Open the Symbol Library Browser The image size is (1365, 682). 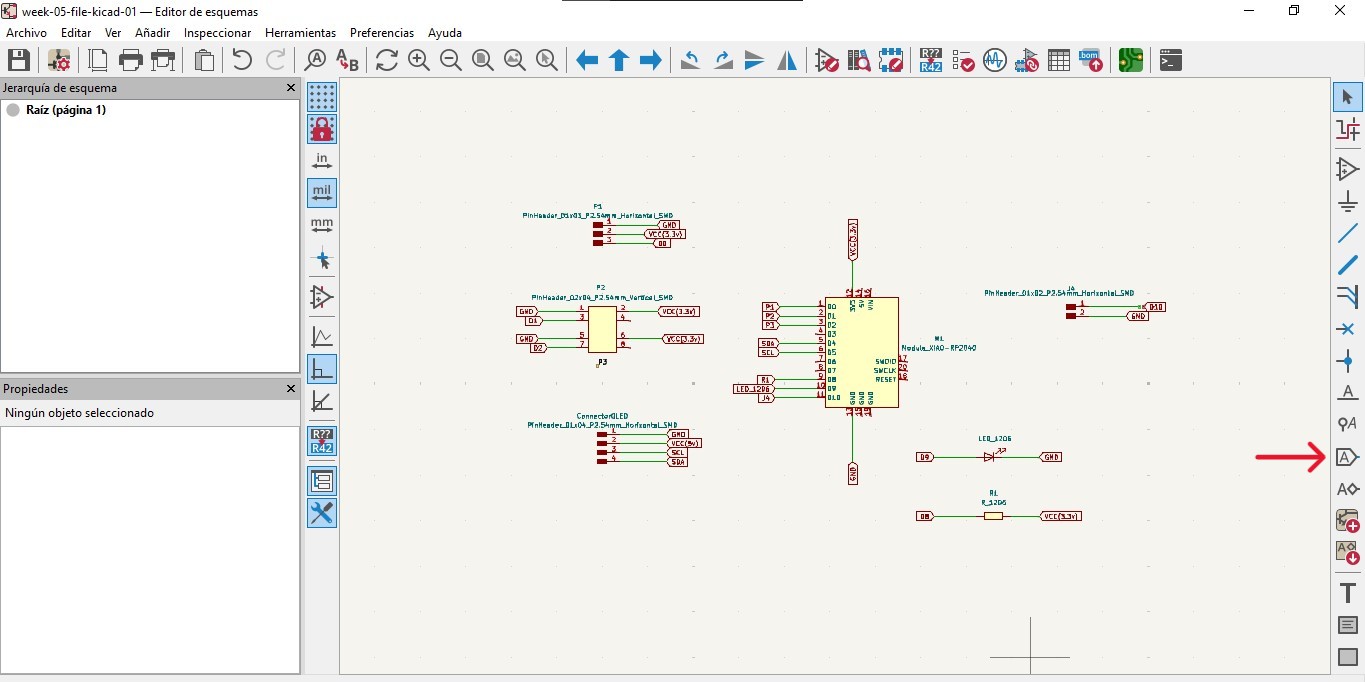(x=859, y=60)
